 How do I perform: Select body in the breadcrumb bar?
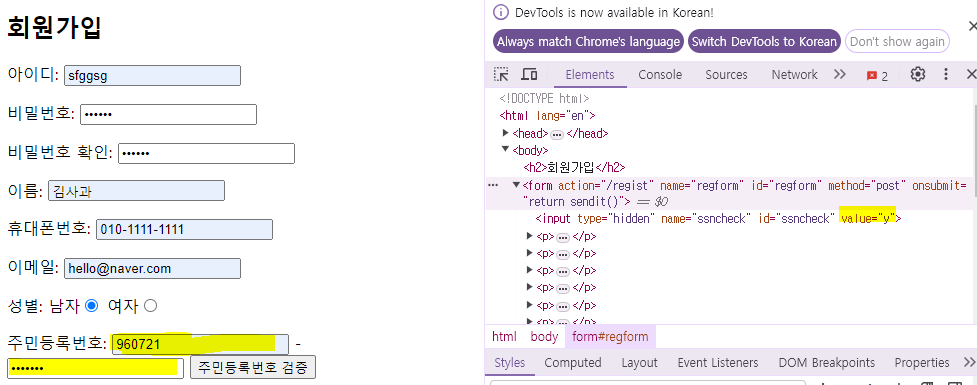coord(545,337)
